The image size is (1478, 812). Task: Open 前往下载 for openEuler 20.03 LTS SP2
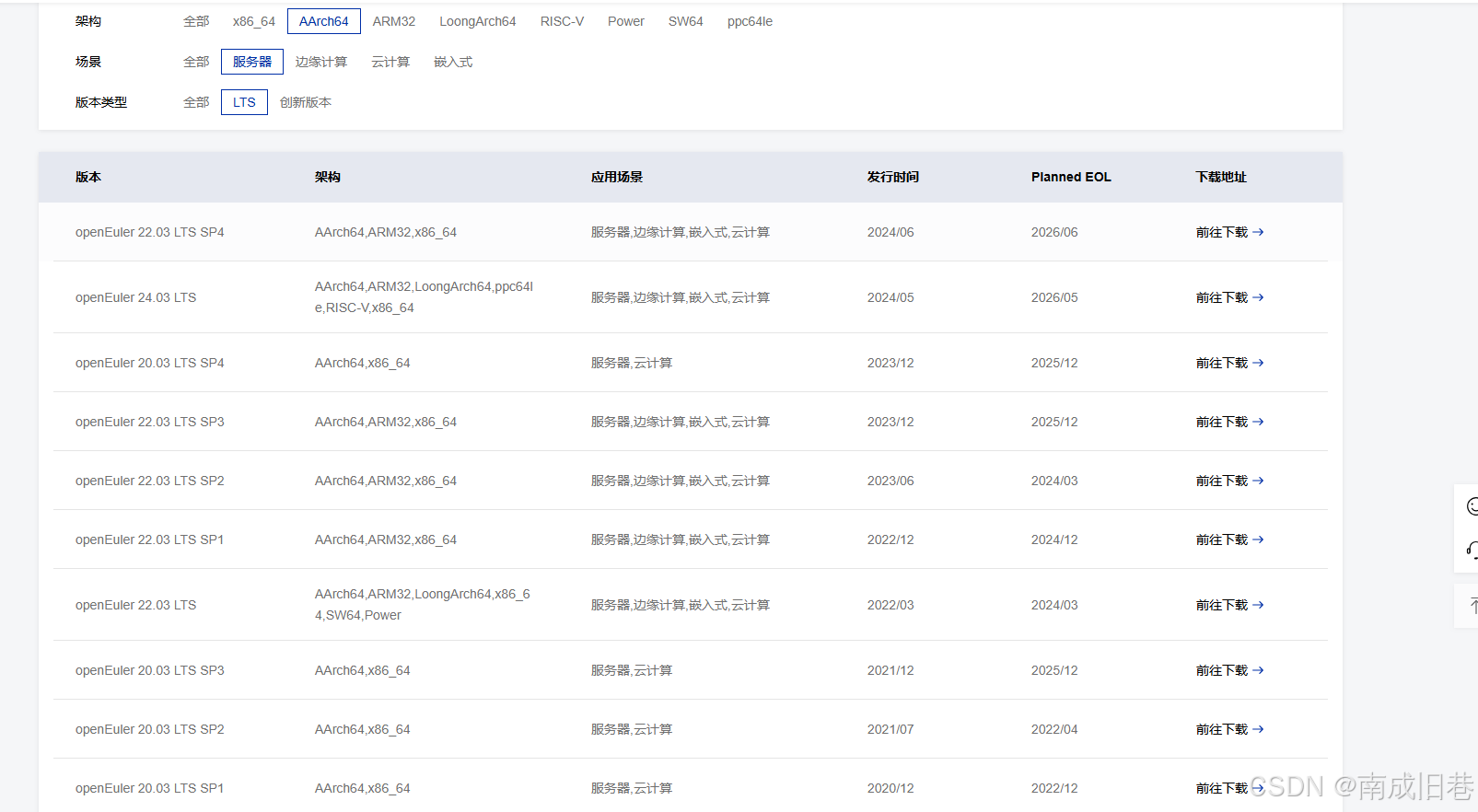[1230, 729]
